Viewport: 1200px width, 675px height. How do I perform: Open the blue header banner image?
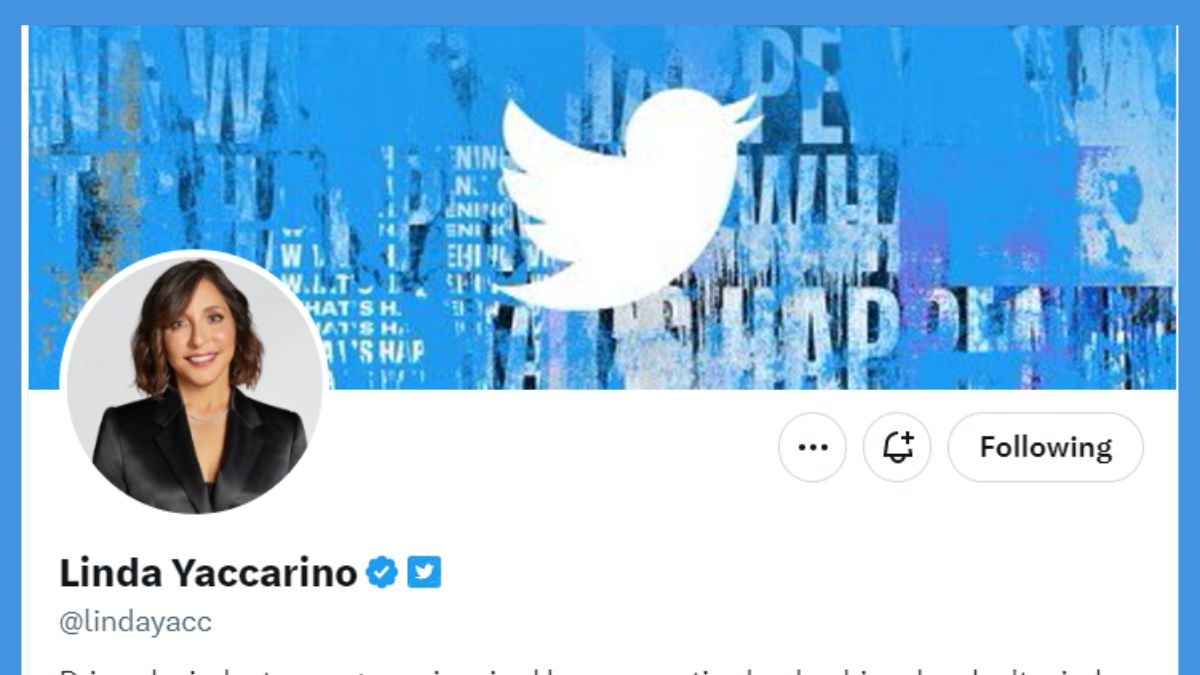602,207
